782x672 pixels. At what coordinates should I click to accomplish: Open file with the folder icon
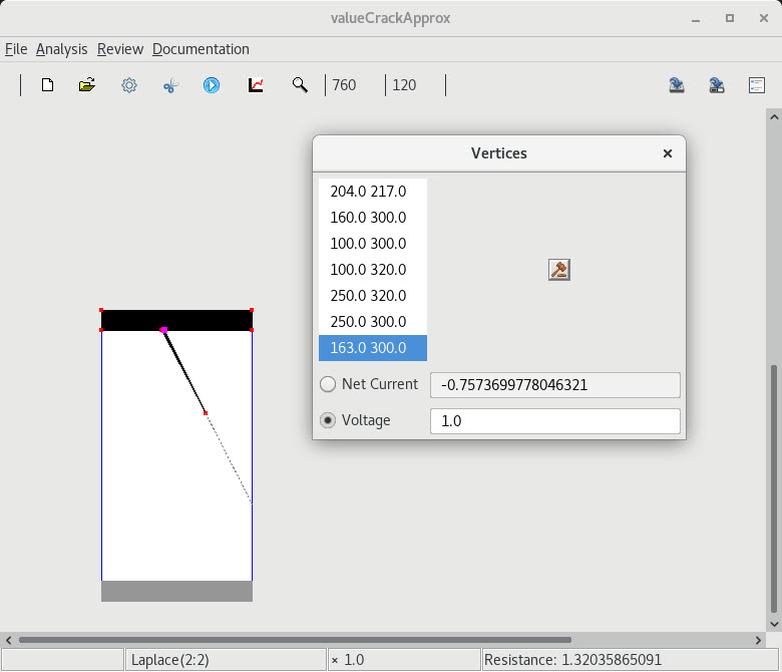(87, 86)
